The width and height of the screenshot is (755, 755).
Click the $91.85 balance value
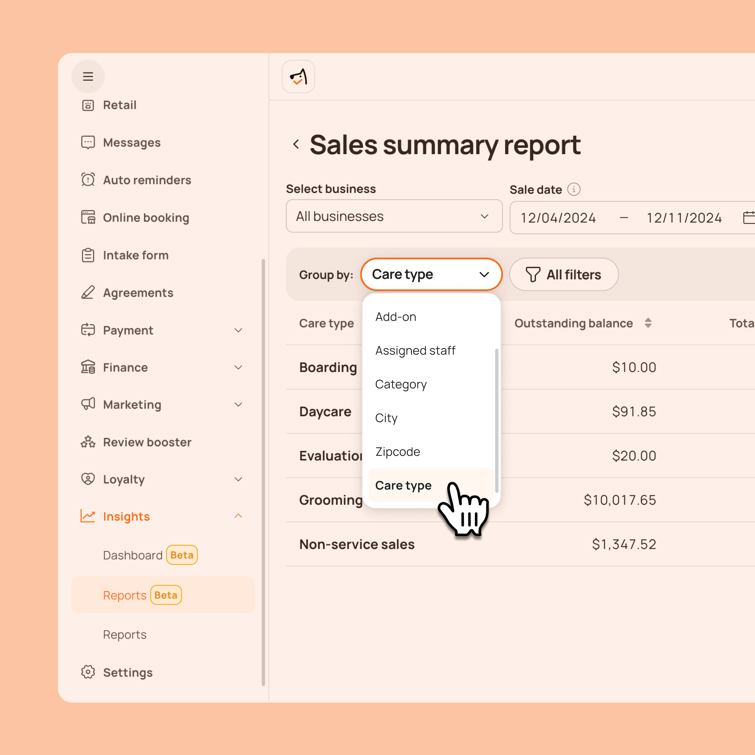click(x=634, y=412)
